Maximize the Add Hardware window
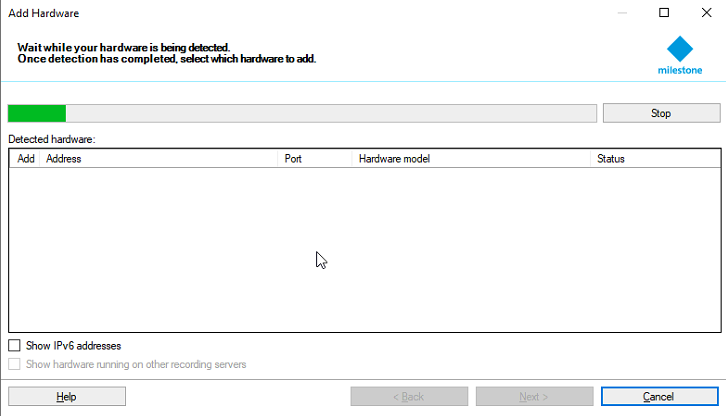Viewport: 726px width, 416px height. pos(664,14)
